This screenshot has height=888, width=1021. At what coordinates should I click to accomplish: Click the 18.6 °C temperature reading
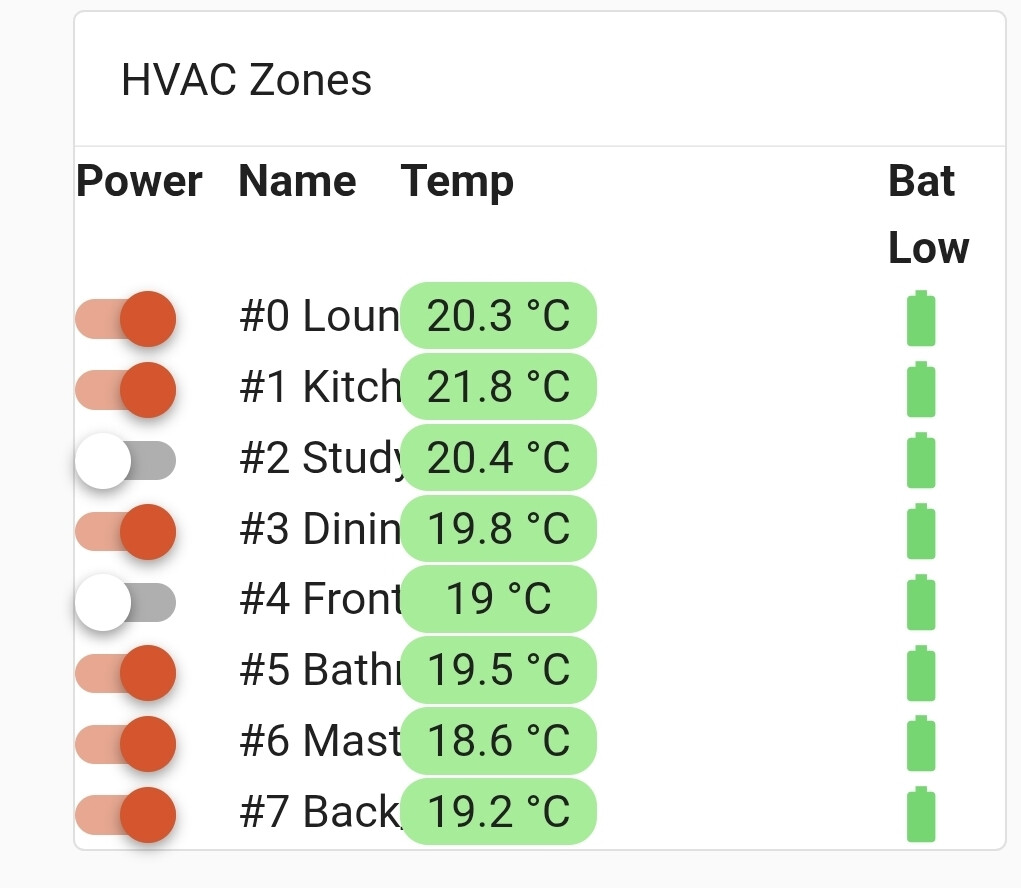[499, 741]
